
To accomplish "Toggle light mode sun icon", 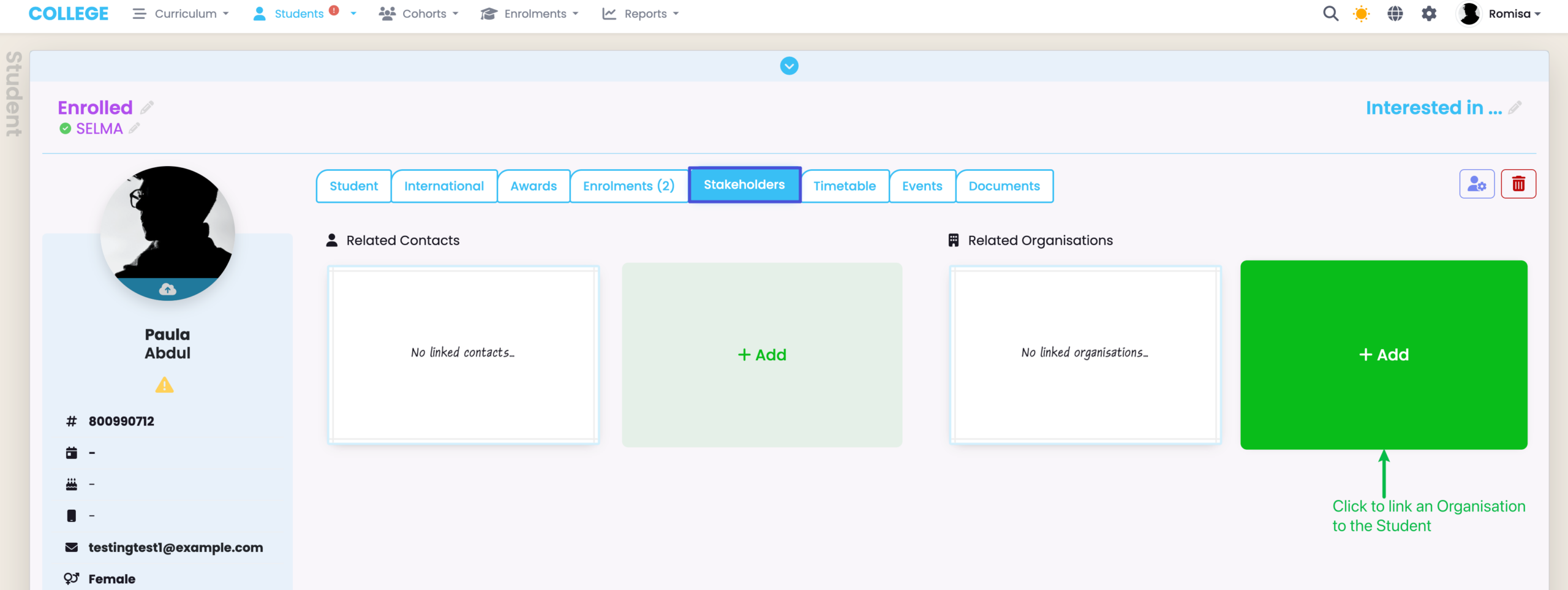I will pyautogui.click(x=1361, y=13).
